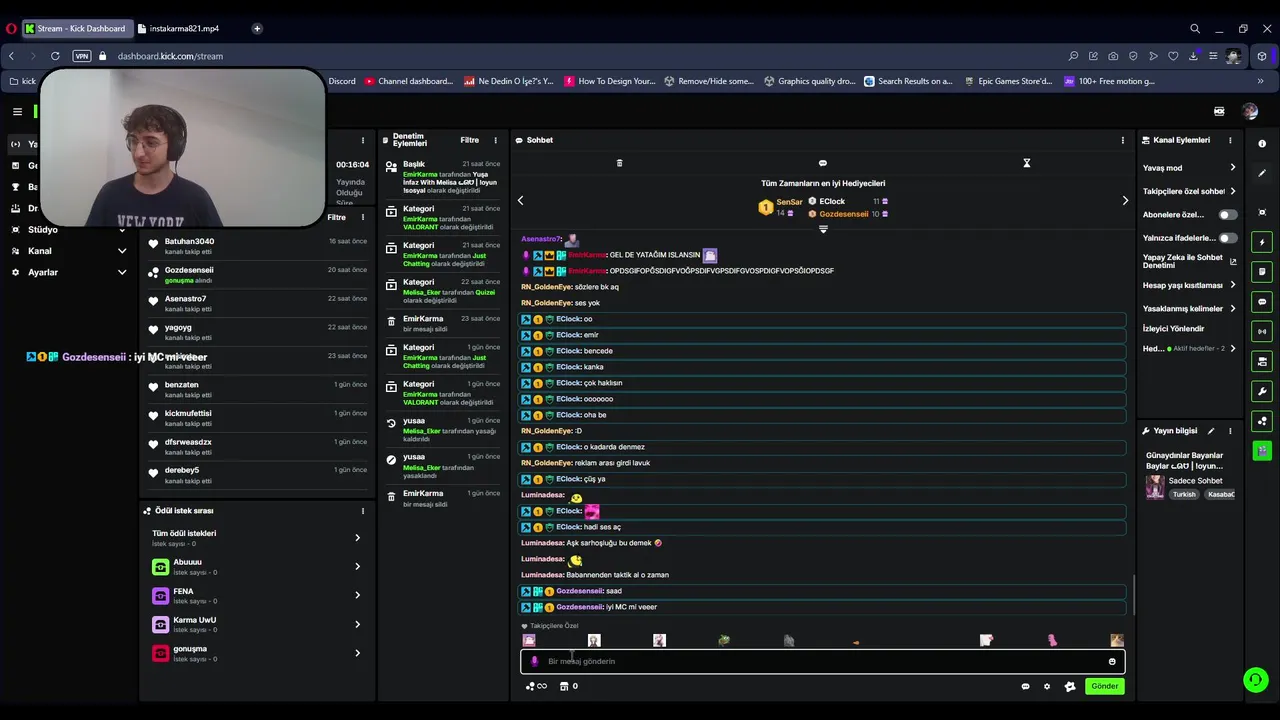Image resolution: width=1280 pixels, height=720 pixels.
Task: Open Channel dashboard bookmark
Action: point(409,81)
